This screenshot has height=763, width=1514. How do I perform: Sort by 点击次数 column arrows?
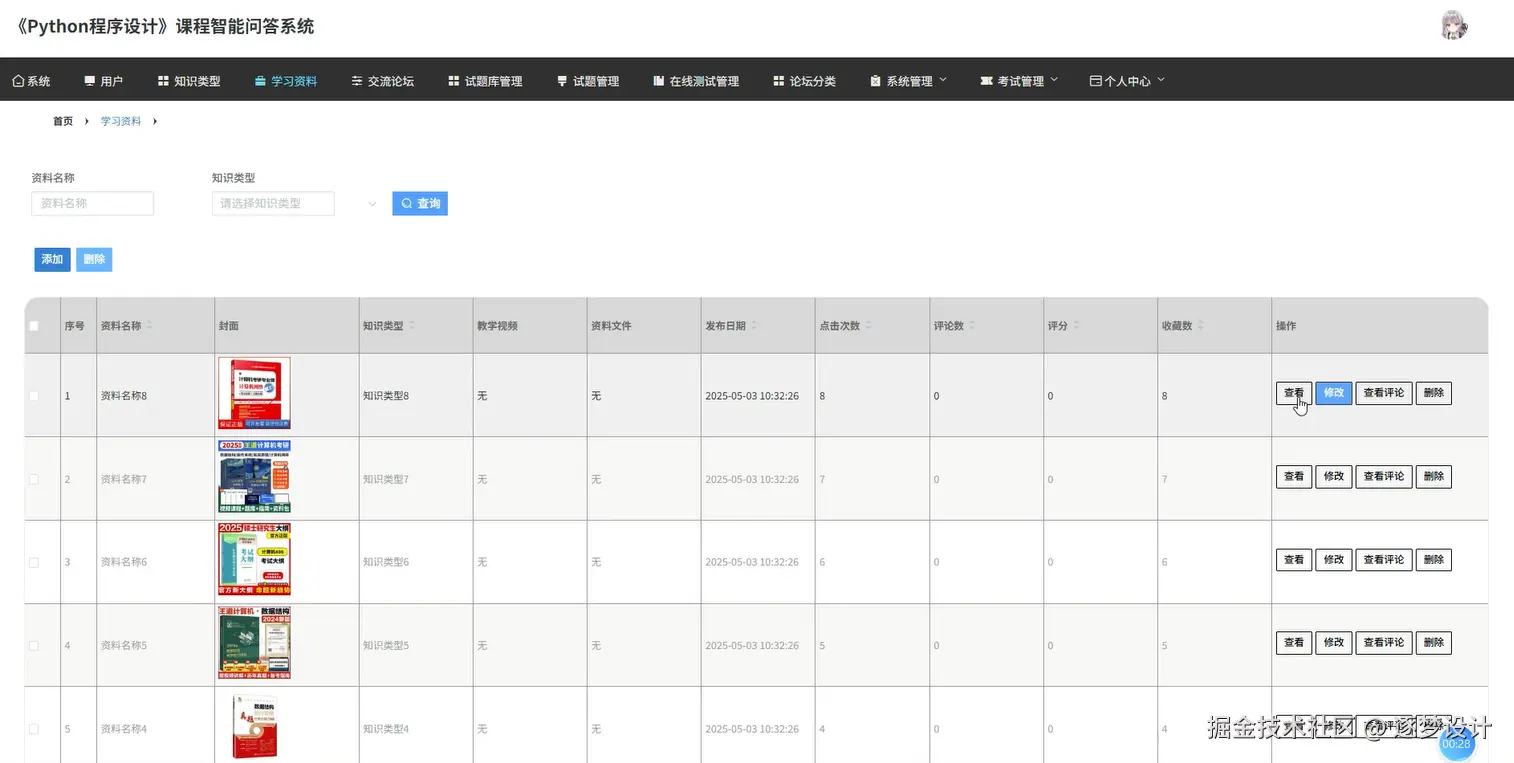point(868,326)
